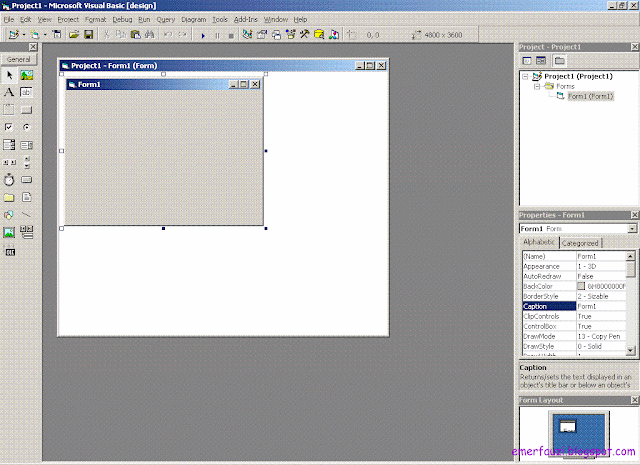Click the properties list scroll-down arrow

coord(631,350)
